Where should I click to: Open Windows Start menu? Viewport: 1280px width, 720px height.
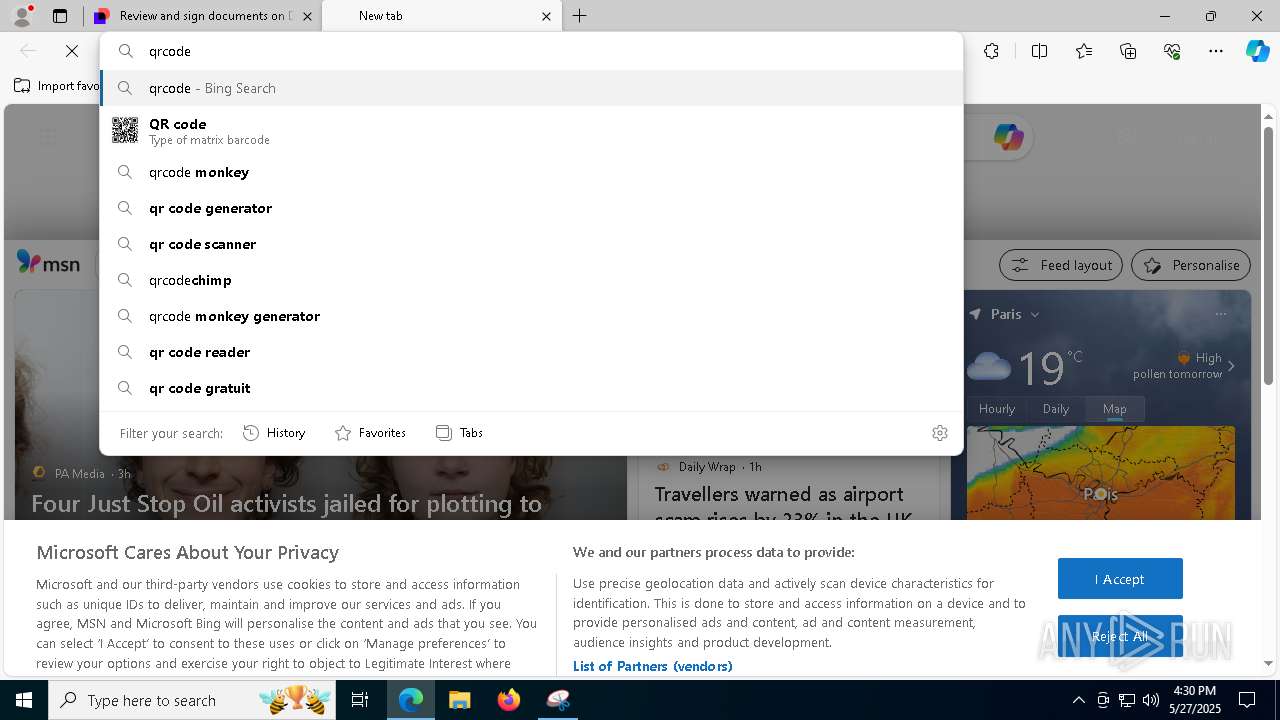[x=24, y=700]
